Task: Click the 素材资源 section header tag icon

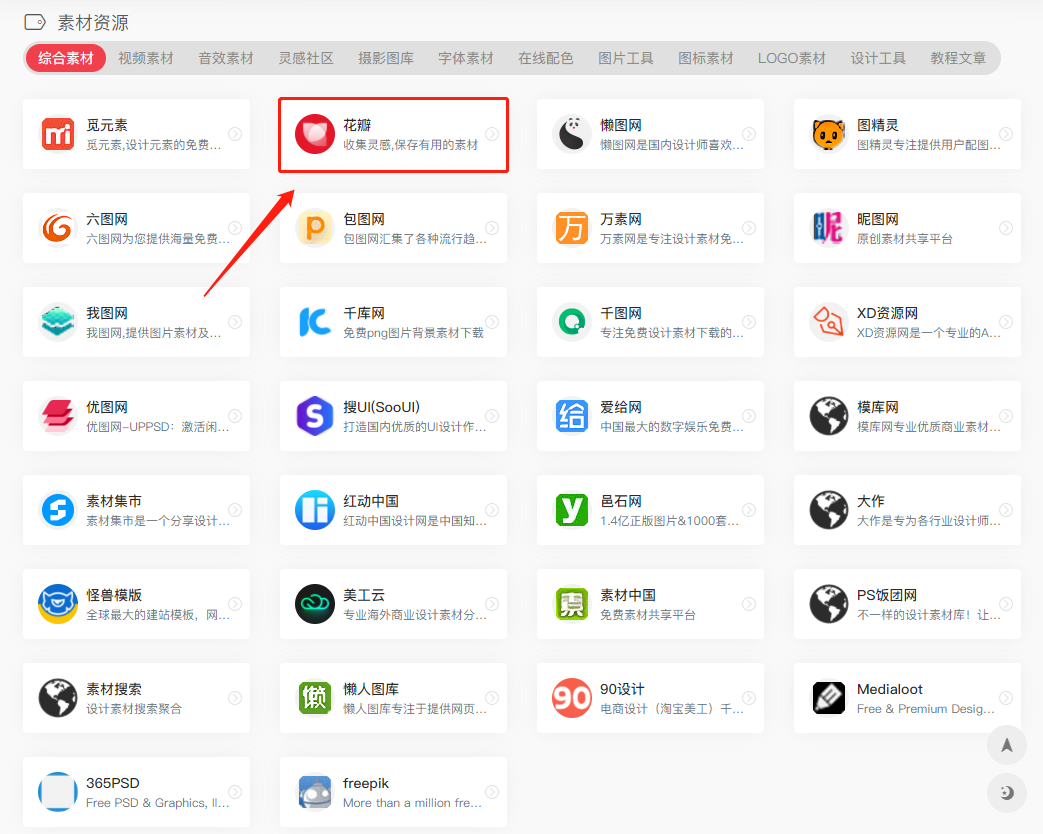Action: pos(35,23)
